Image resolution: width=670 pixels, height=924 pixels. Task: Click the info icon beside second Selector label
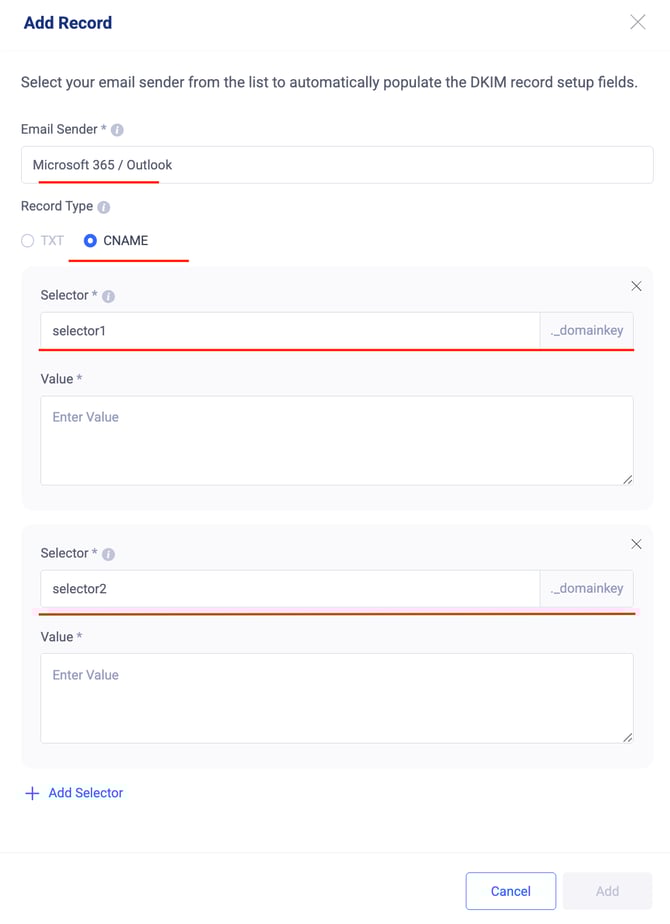(108, 554)
